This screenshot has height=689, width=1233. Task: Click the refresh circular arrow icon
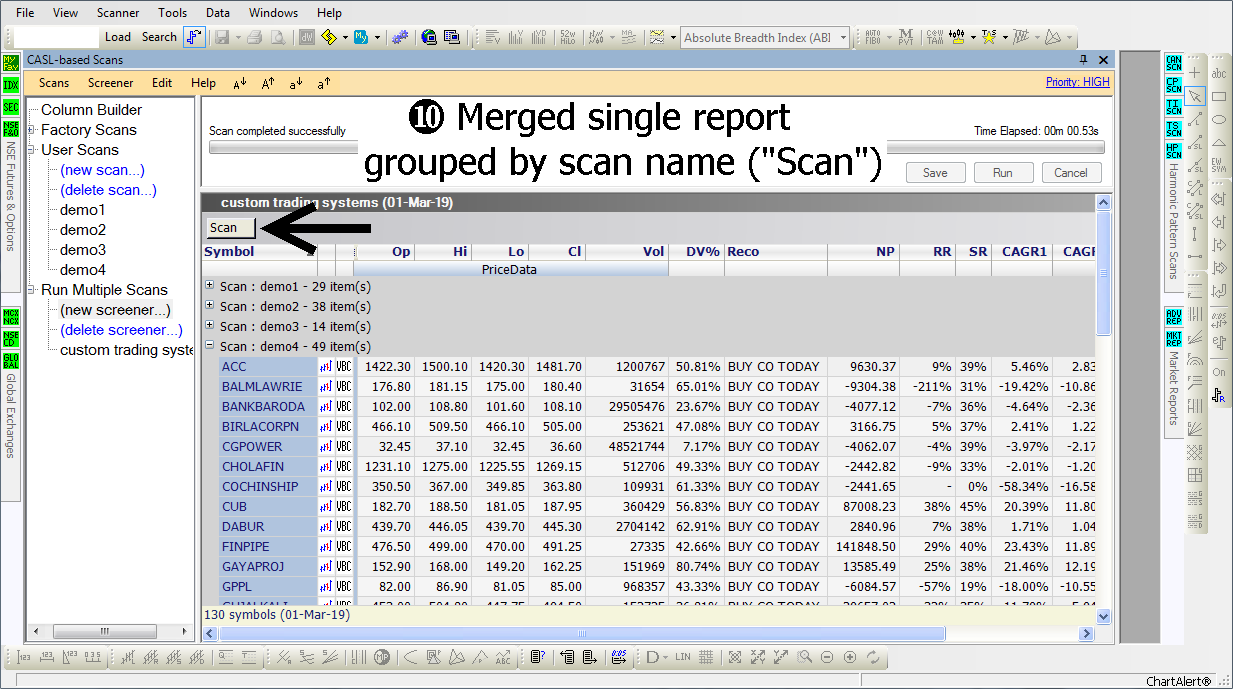[874, 657]
